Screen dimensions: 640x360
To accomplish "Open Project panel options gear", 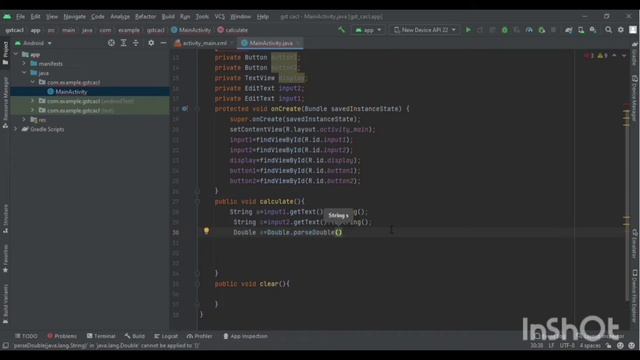I will [151, 43].
